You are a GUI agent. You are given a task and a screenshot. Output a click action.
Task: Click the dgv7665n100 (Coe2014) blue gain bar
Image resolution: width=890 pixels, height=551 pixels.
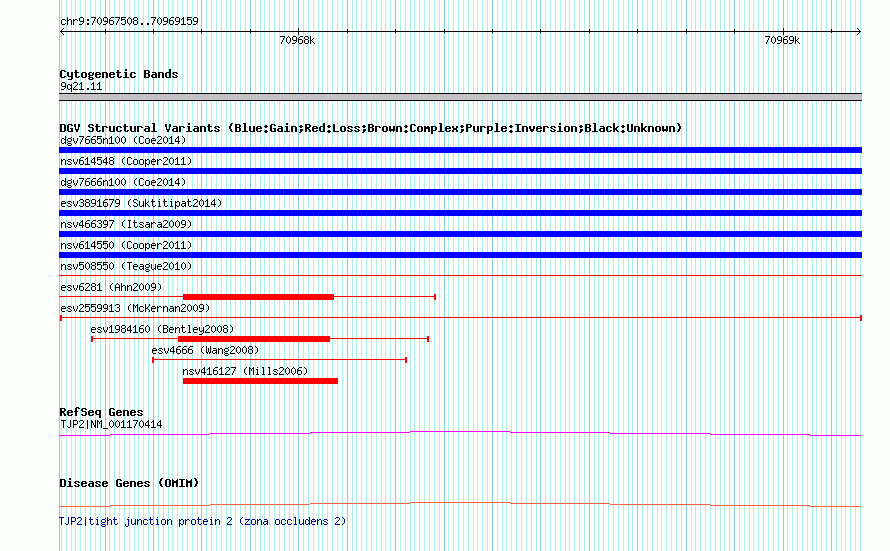[460, 150]
